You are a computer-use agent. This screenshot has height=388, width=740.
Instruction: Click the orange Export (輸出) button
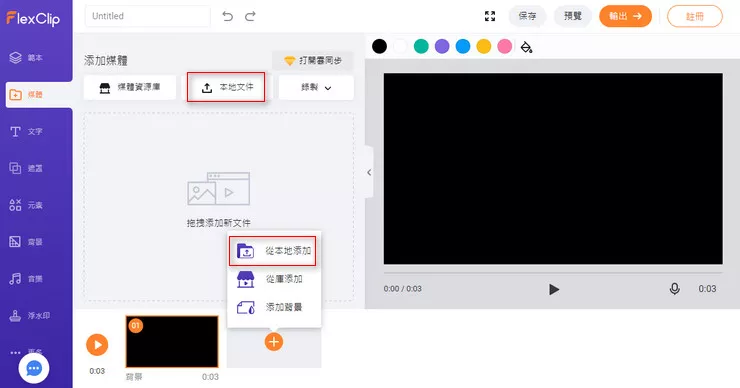pos(625,17)
